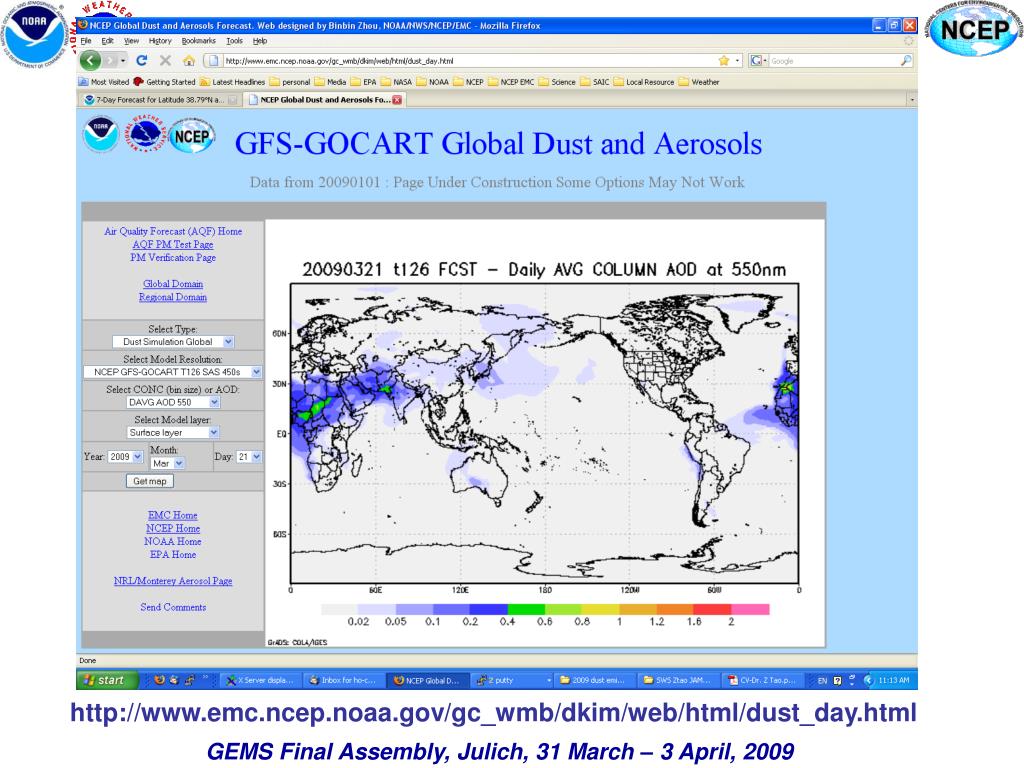Open the EMC Home link
The height and width of the screenshot is (768, 1024).
click(172, 515)
